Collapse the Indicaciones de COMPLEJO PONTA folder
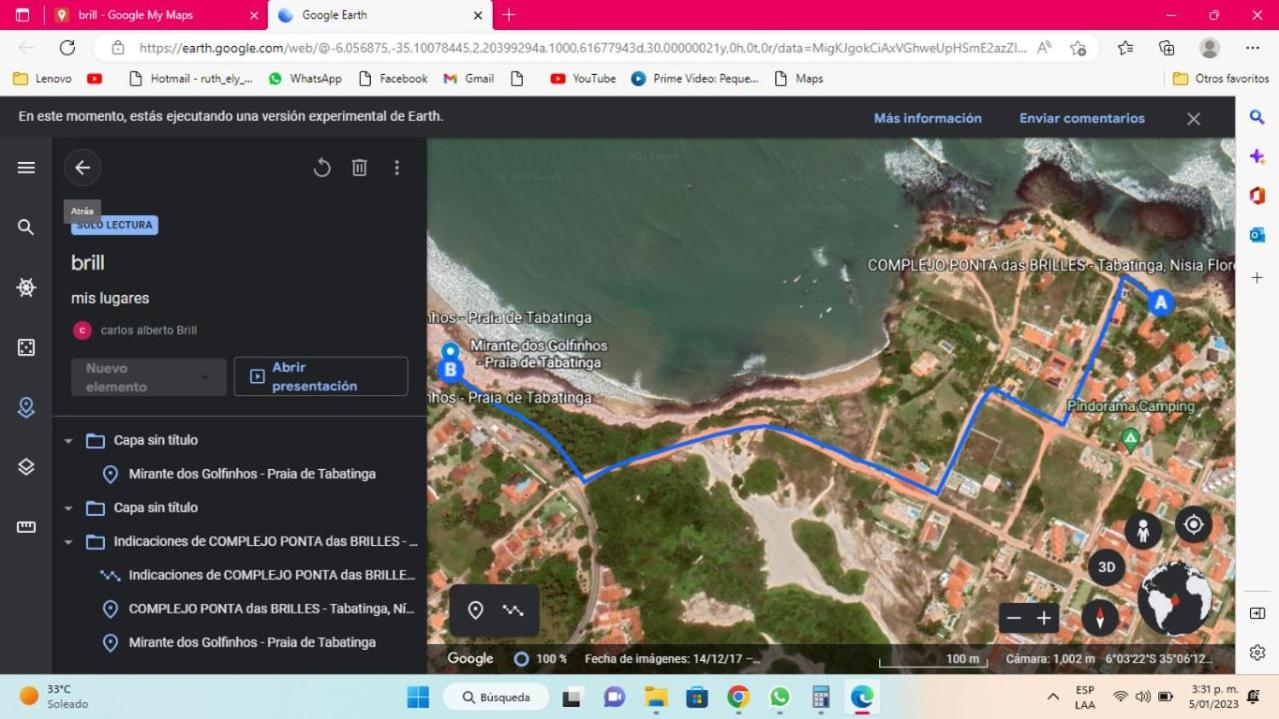 pos(68,542)
